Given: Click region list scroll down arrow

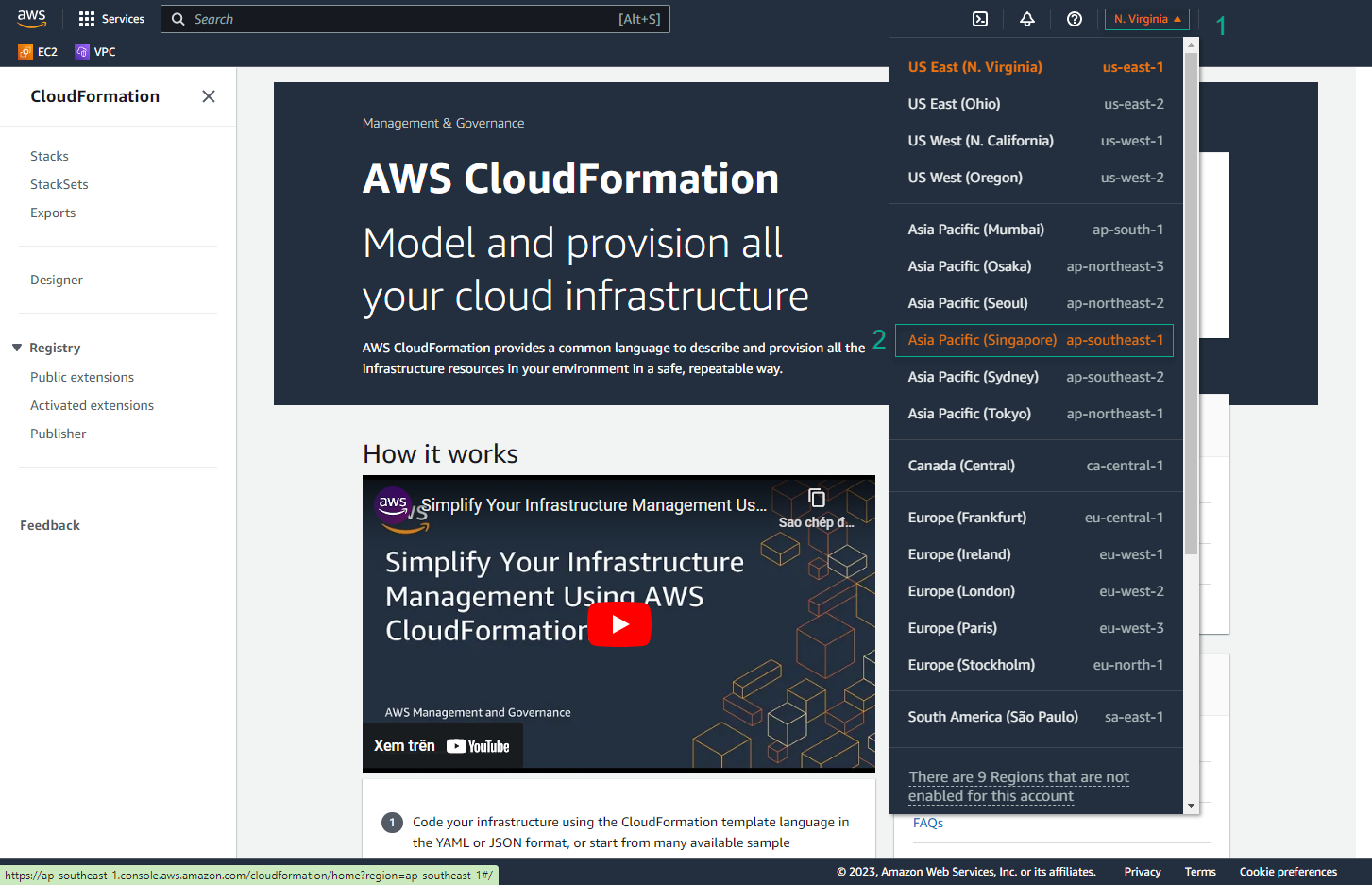Looking at the screenshot, I should pyautogui.click(x=1191, y=806).
